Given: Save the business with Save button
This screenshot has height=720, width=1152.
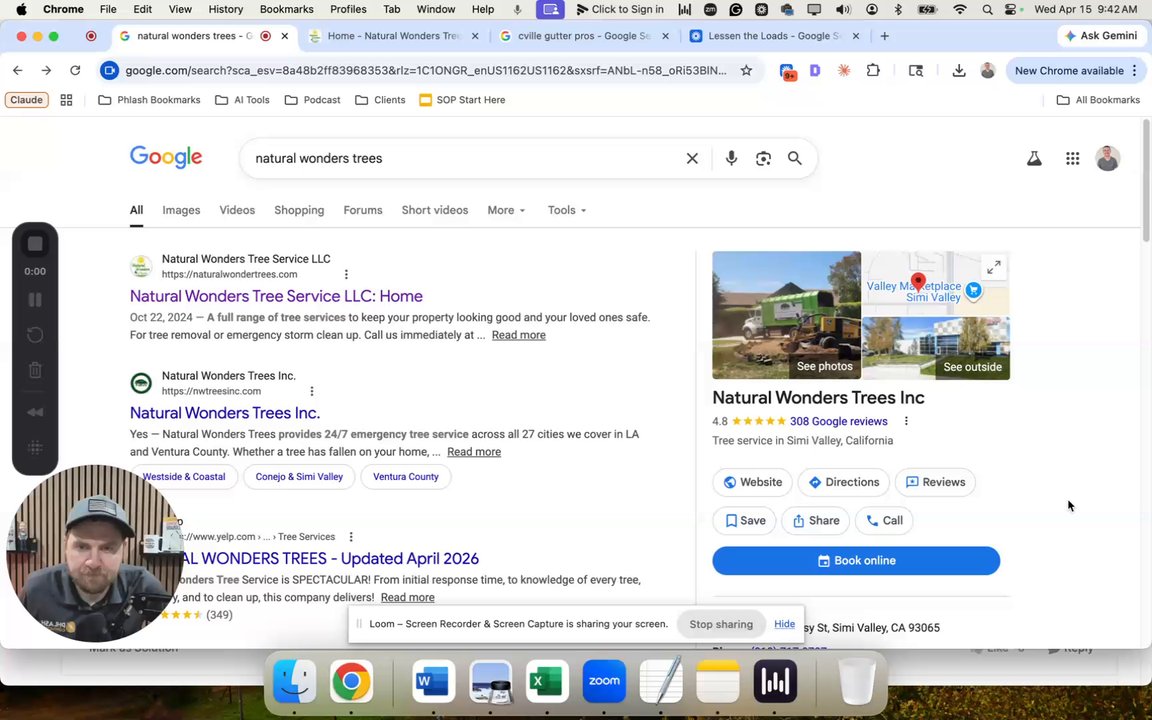Looking at the screenshot, I should coord(744,520).
